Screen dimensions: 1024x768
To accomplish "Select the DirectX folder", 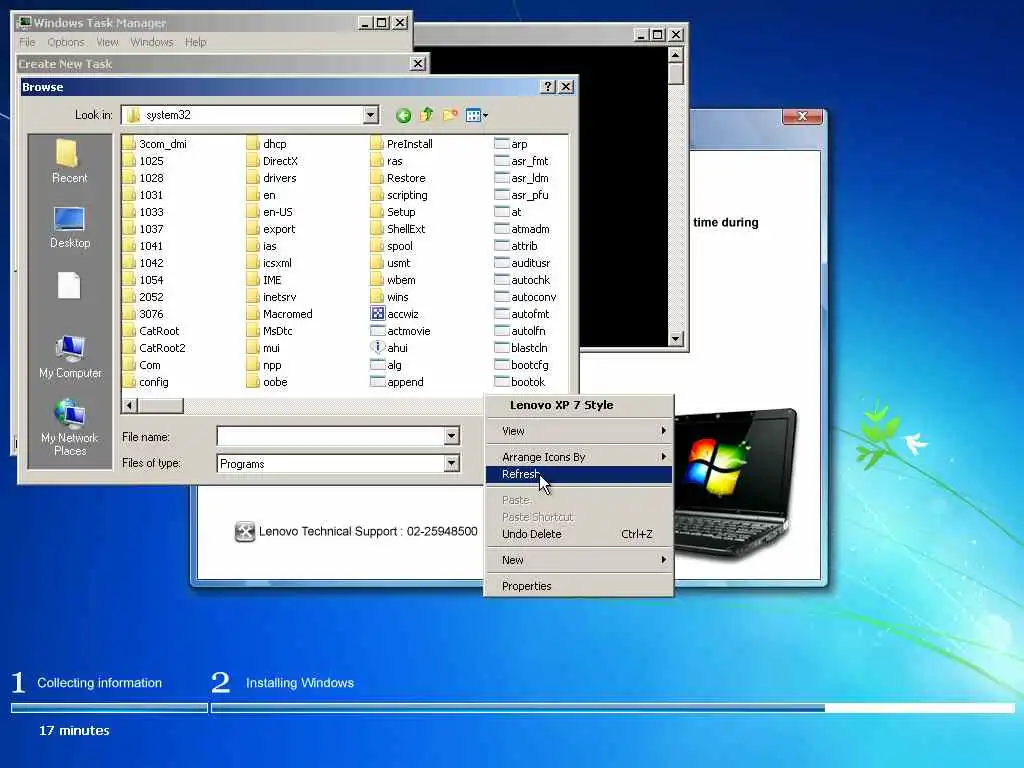I will point(272,161).
